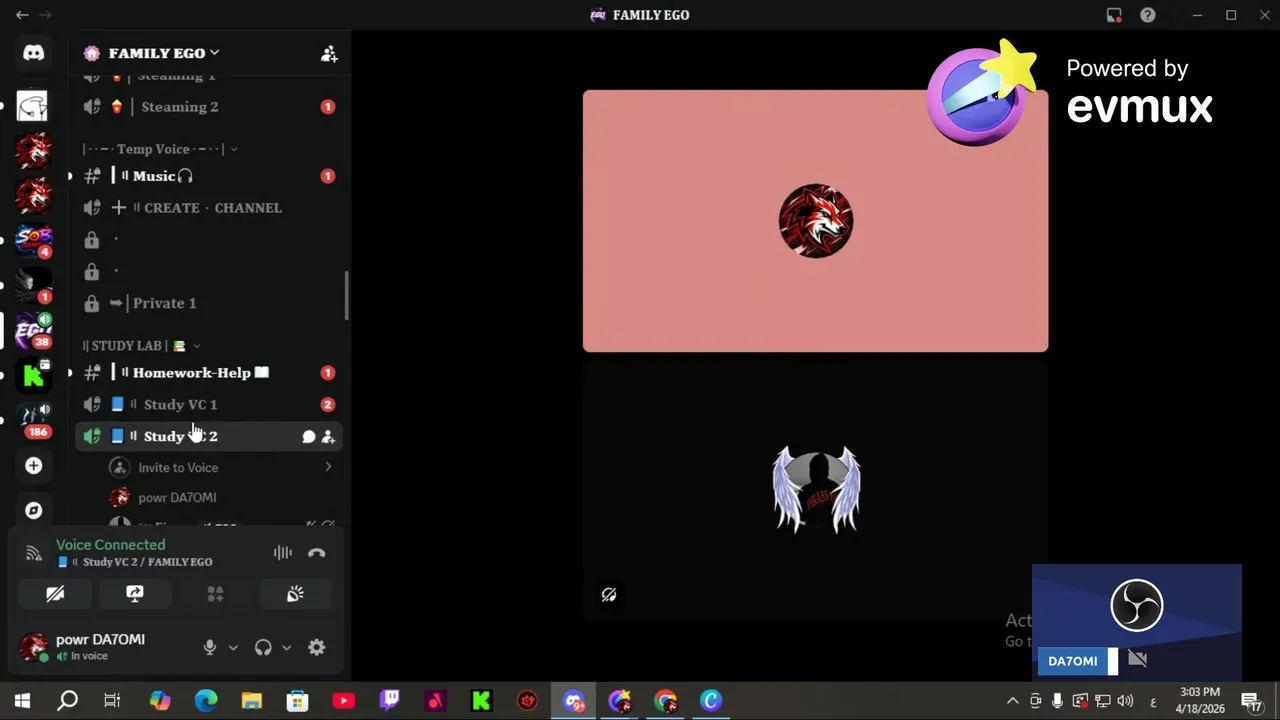The width and height of the screenshot is (1280, 720).
Task: Click the channel list scrollbar
Action: (346, 296)
